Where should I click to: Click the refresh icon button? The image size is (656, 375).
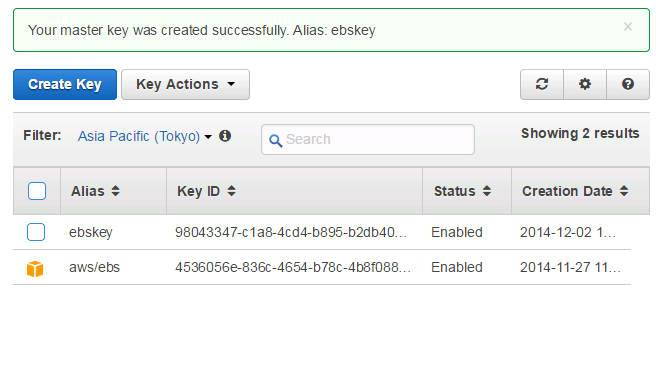542,84
